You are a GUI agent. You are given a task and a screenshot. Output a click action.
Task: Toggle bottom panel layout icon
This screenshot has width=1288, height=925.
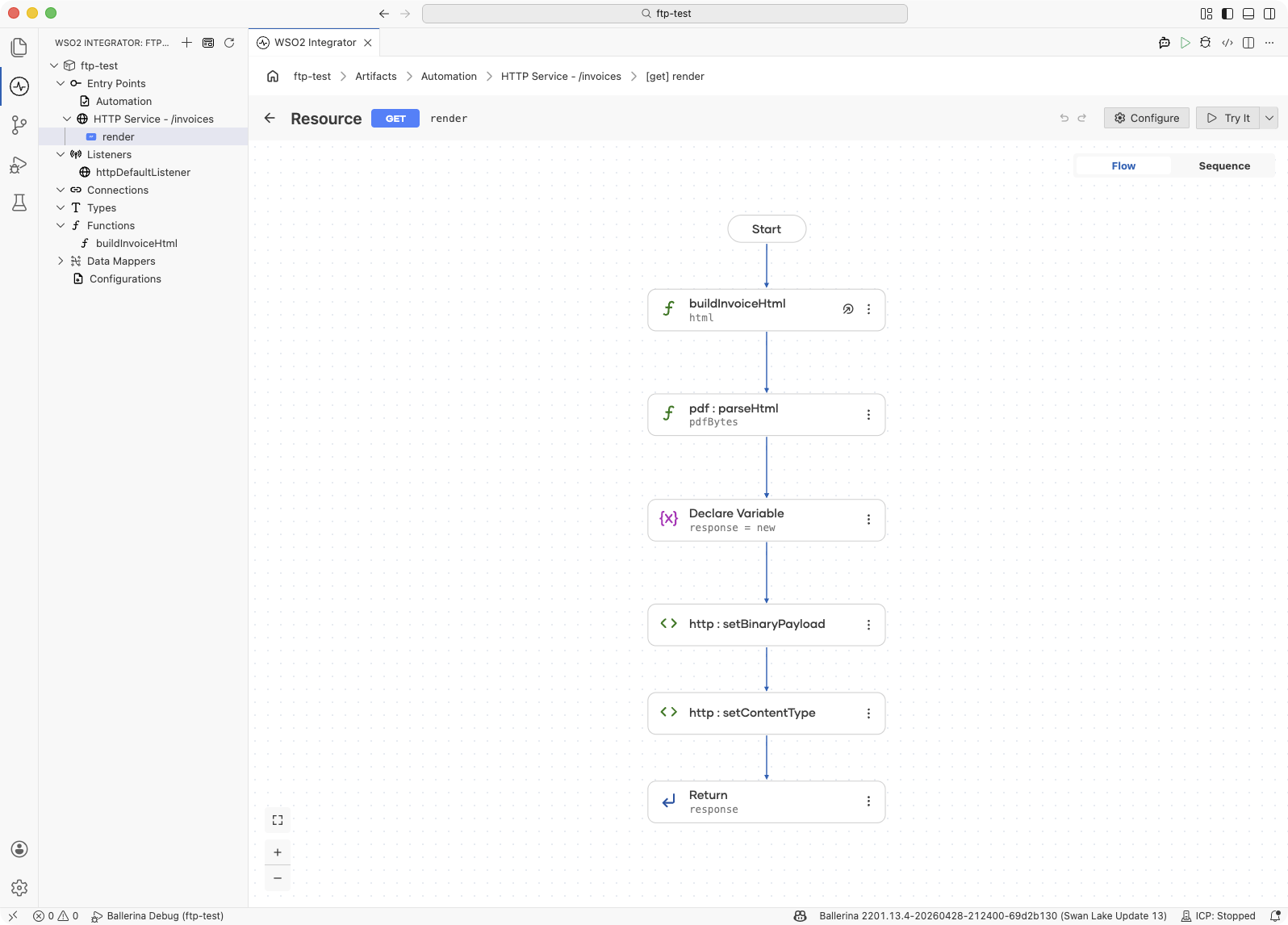pos(1248,14)
